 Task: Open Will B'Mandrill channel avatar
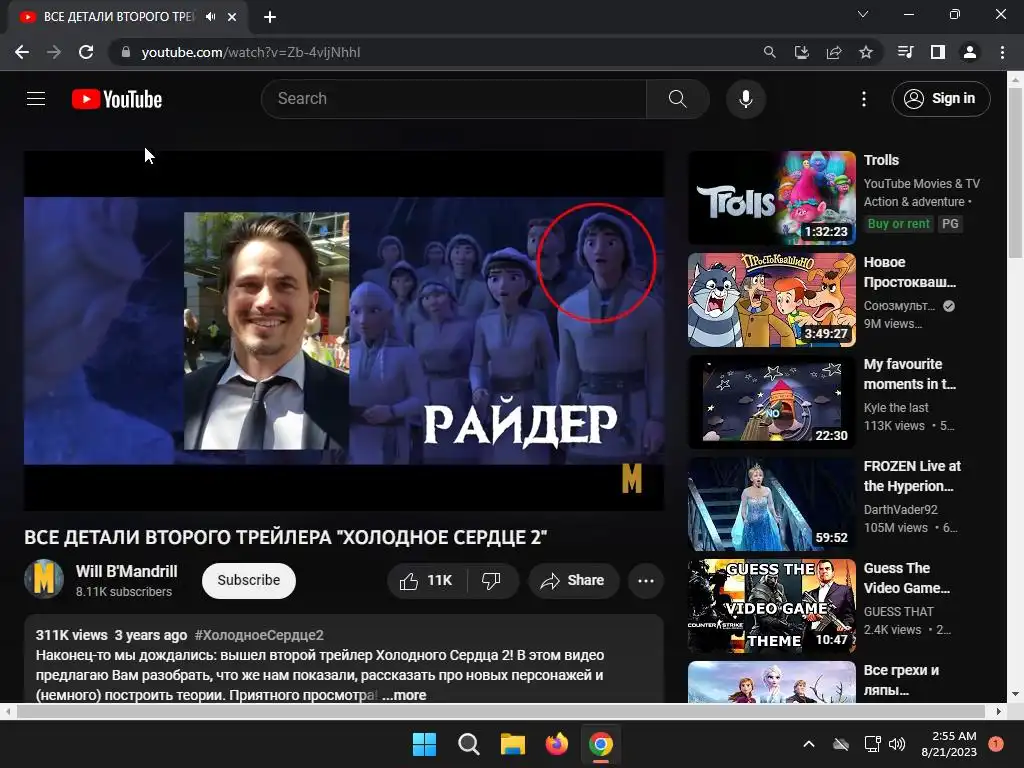[44, 579]
